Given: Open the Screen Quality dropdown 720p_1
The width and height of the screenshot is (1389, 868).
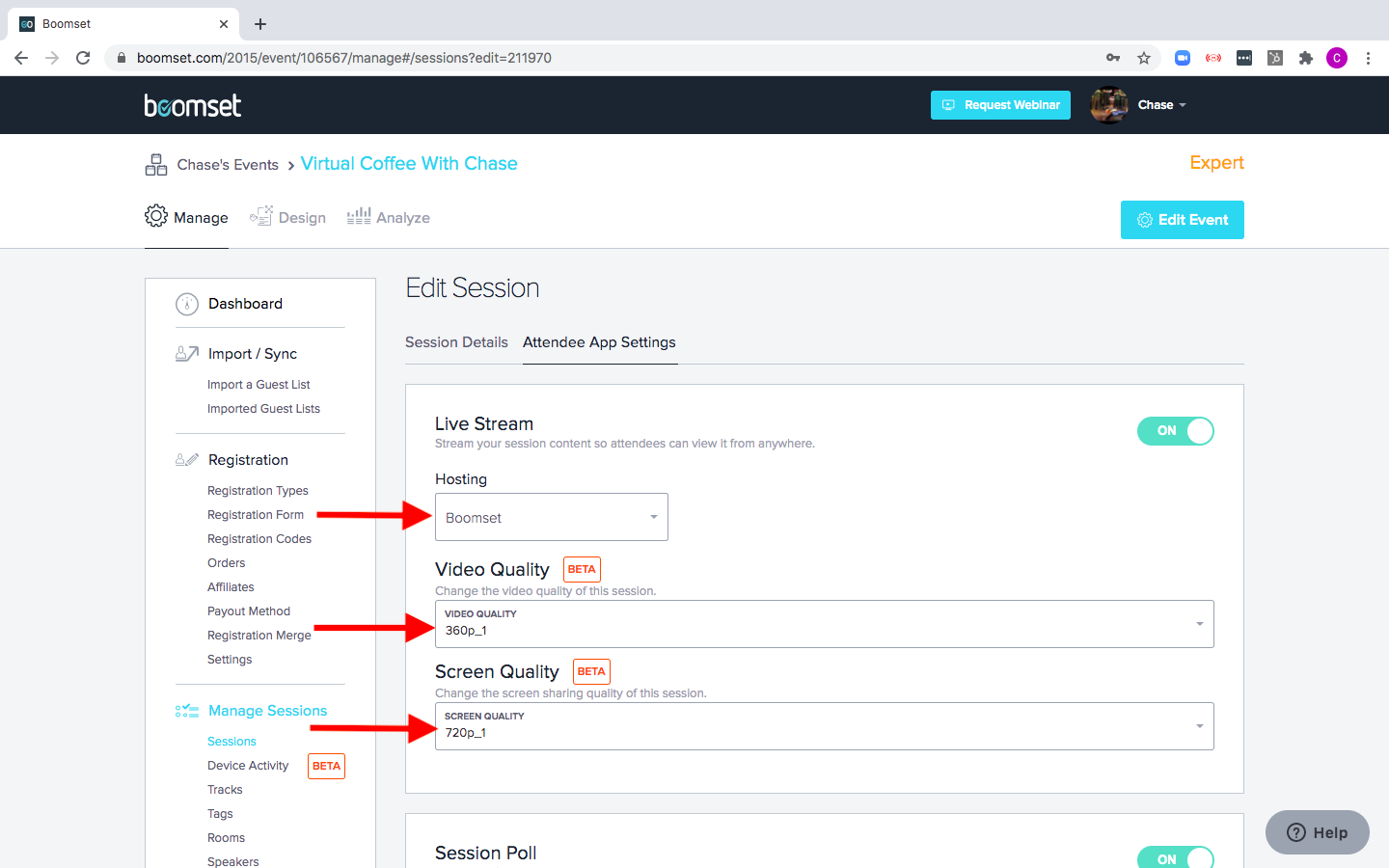Looking at the screenshot, I should [825, 726].
